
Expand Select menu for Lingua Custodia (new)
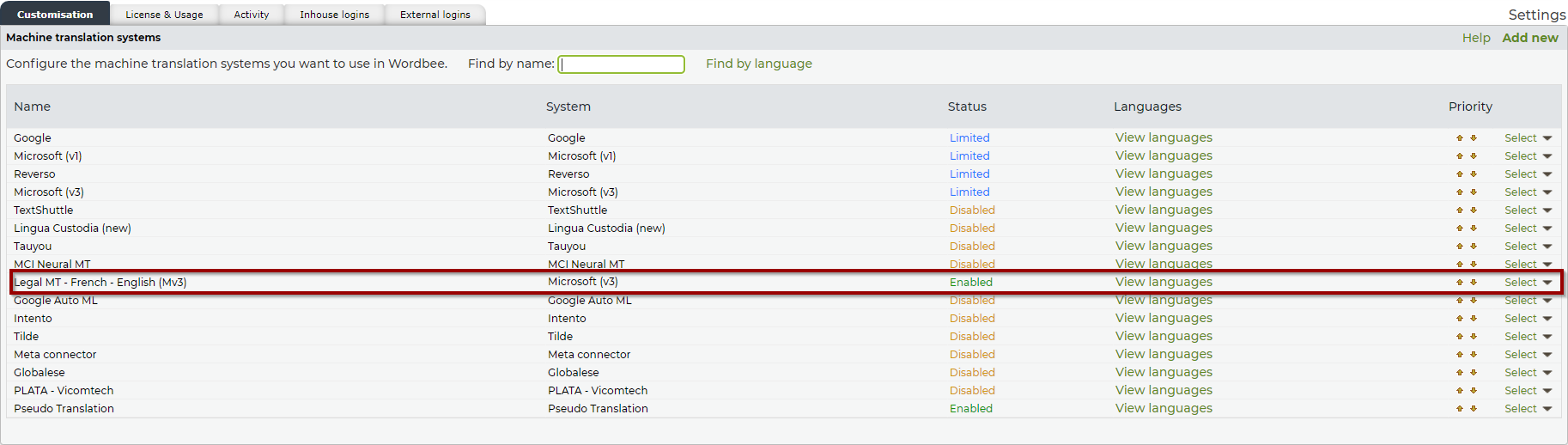pos(1527,229)
